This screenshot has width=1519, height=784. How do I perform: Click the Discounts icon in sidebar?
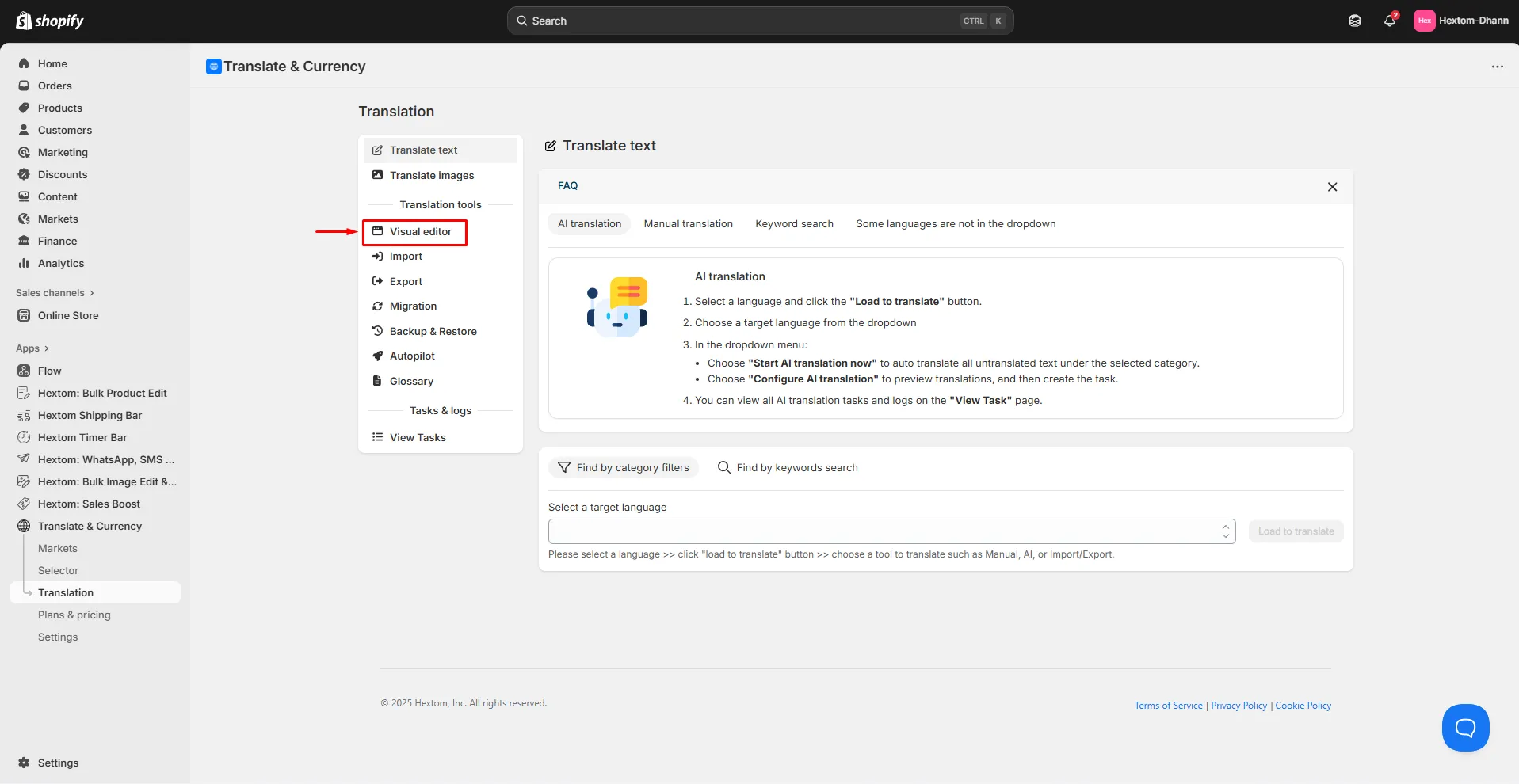click(24, 174)
